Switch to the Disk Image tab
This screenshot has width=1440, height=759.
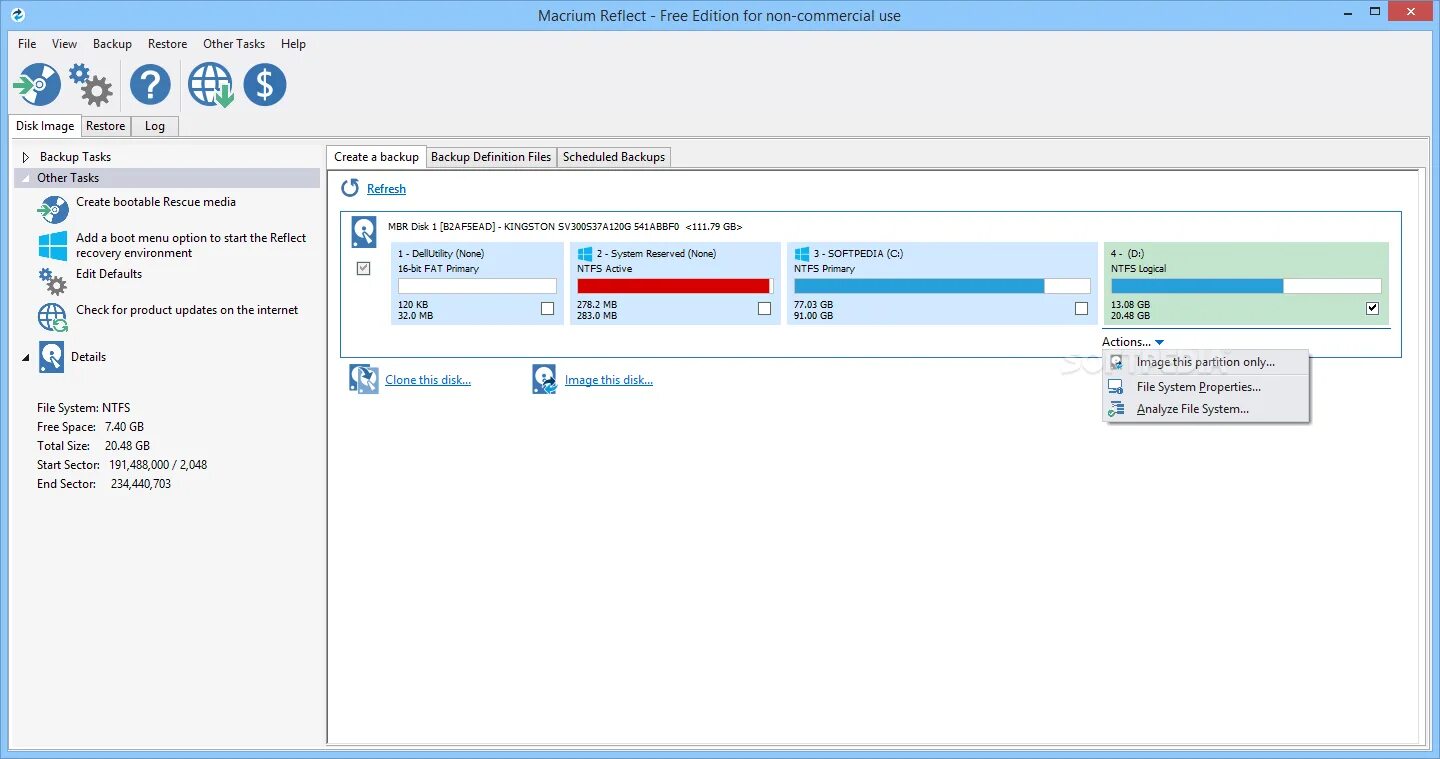point(45,126)
